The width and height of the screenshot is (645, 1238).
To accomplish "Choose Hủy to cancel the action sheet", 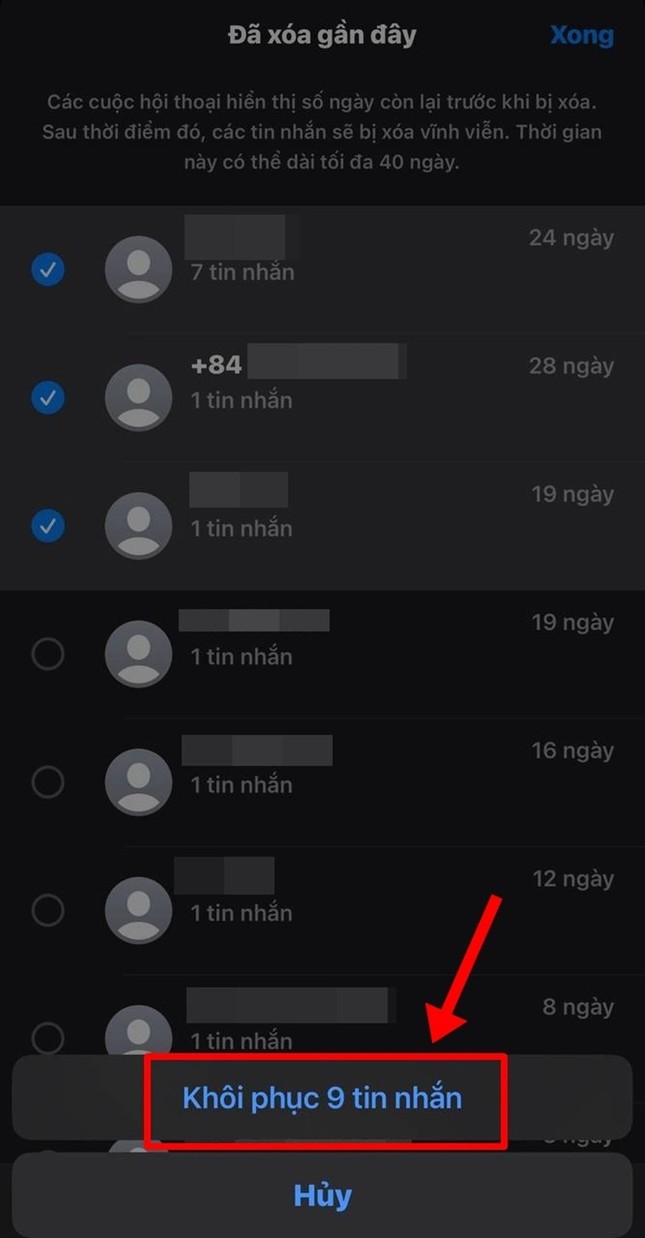I will pos(322,1195).
